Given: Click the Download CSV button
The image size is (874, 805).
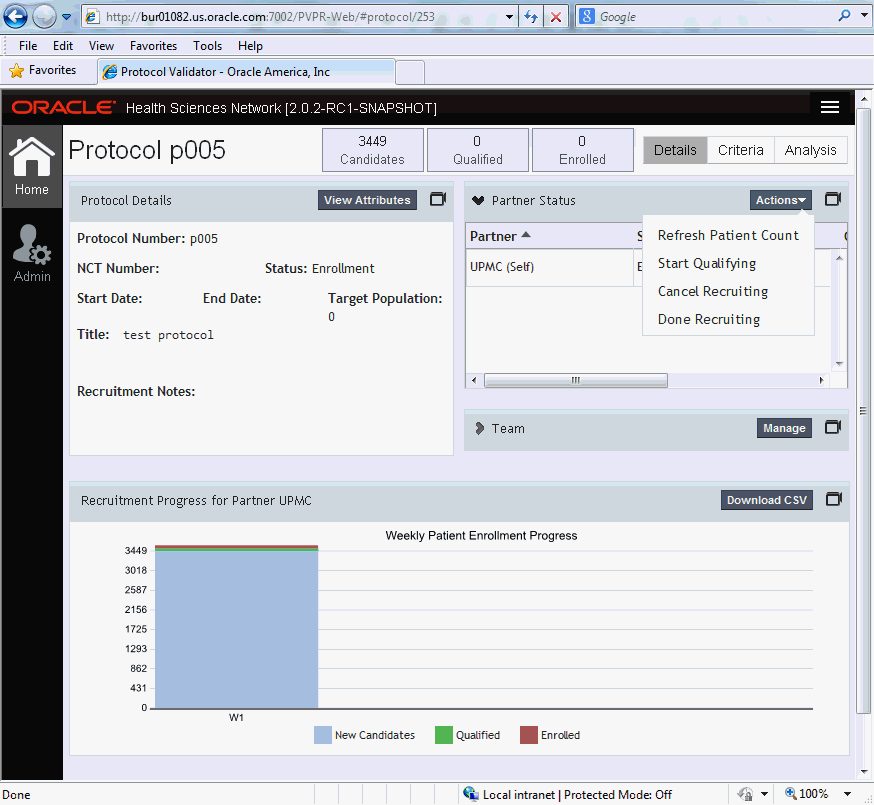Looking at the screenshot, I should point(766,500).
